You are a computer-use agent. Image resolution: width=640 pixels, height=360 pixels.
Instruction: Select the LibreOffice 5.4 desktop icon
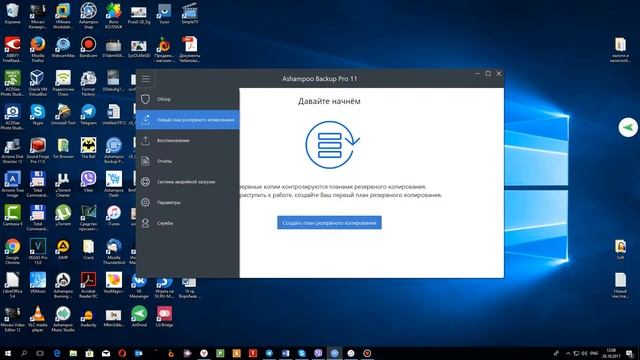click(12, 285)
